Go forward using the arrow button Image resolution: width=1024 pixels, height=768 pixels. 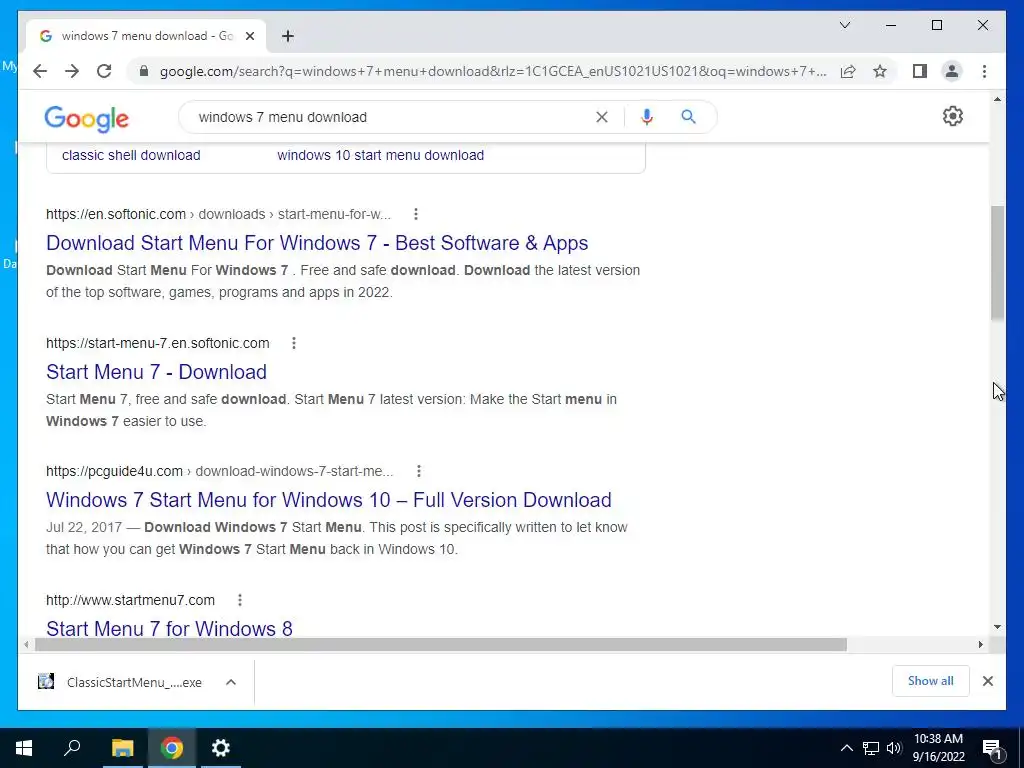tap(72, 71)
